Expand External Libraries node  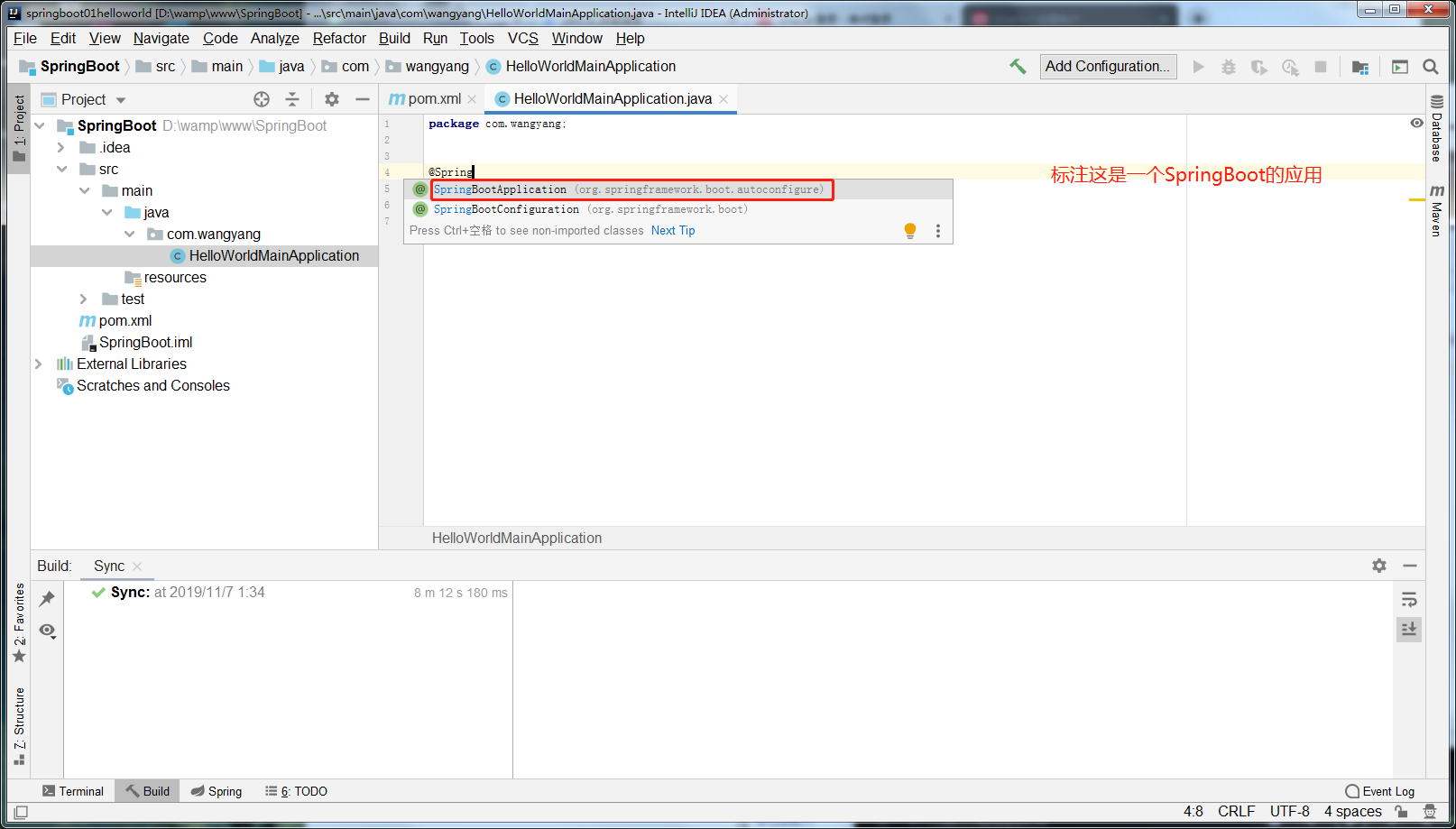click(x=38, y=364)
